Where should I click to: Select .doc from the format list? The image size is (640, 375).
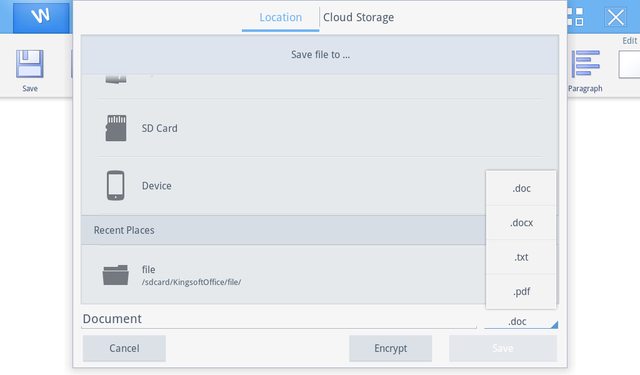pyautogui.click(x=521, y=189)
